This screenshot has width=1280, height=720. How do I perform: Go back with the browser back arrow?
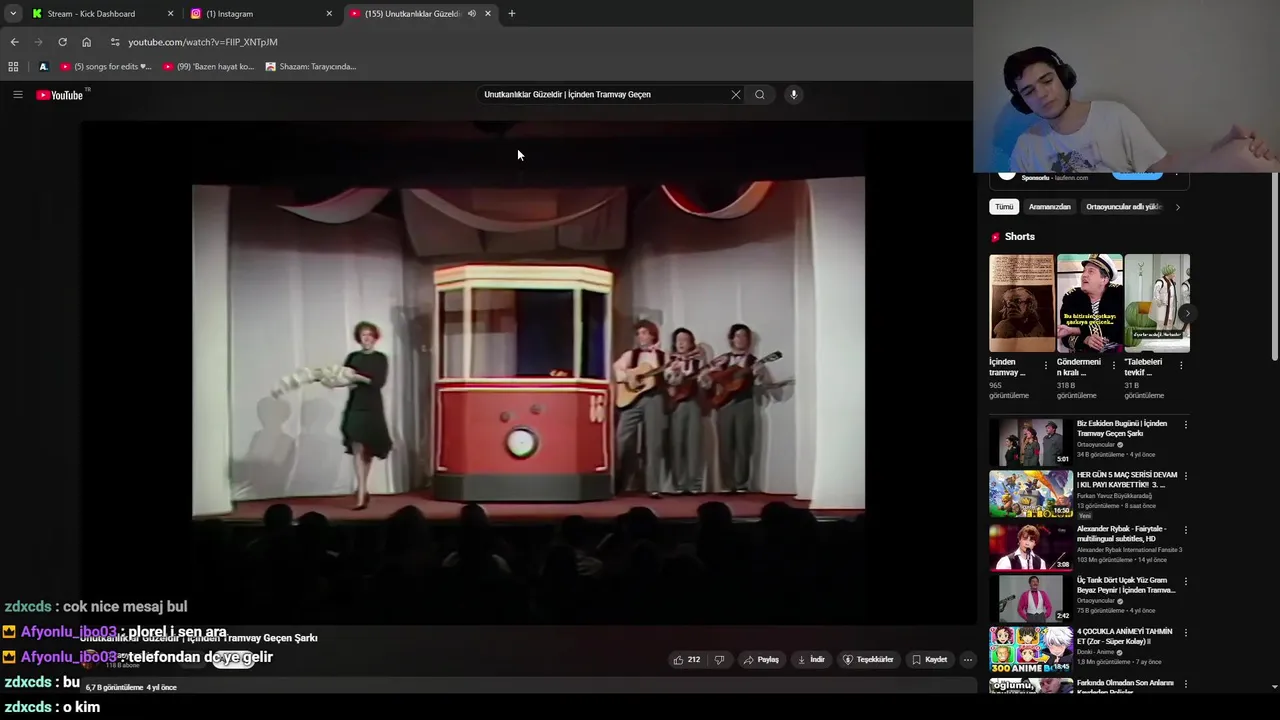click(14, 42)
